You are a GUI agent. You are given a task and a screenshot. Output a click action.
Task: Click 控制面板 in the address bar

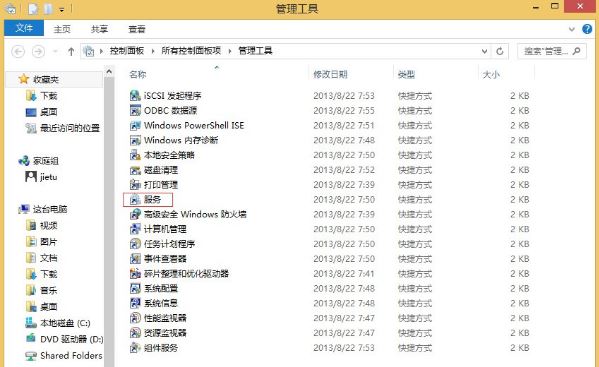tap(127, 51)
